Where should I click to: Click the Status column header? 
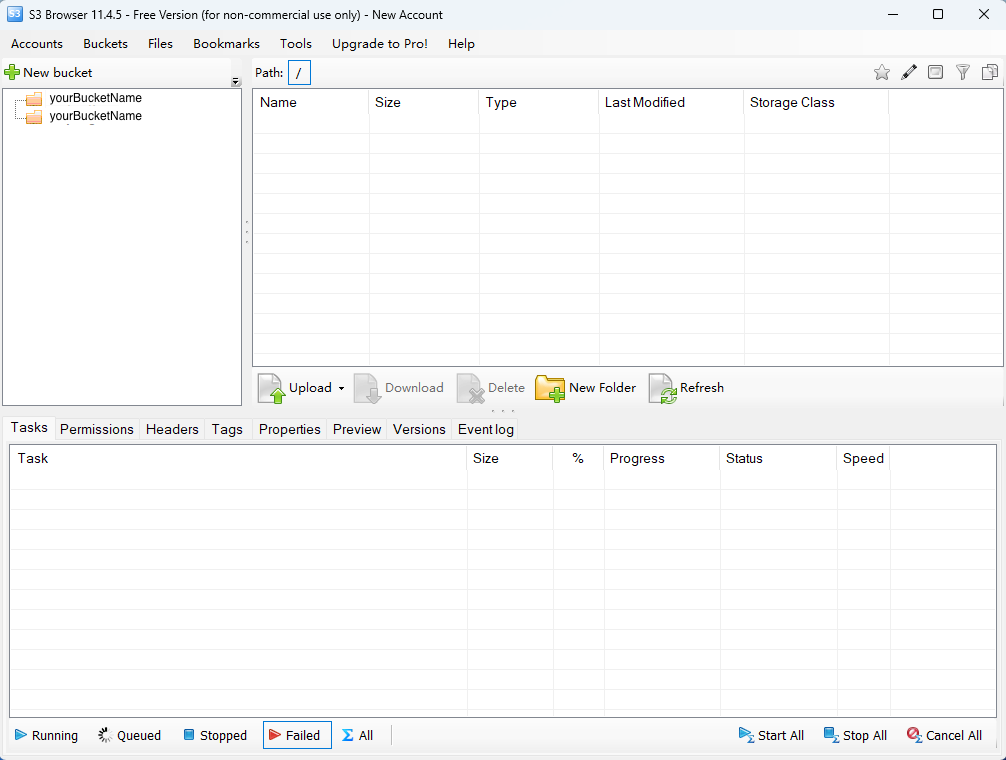point(778,459)
